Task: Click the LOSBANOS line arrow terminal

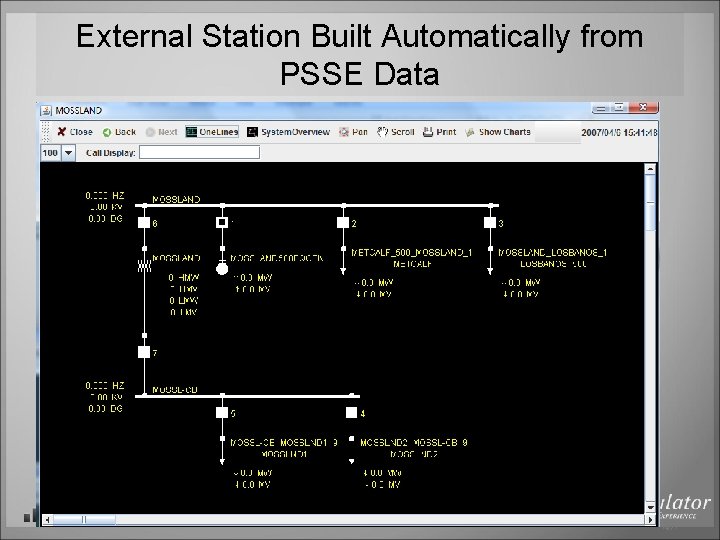Action: 490,271
